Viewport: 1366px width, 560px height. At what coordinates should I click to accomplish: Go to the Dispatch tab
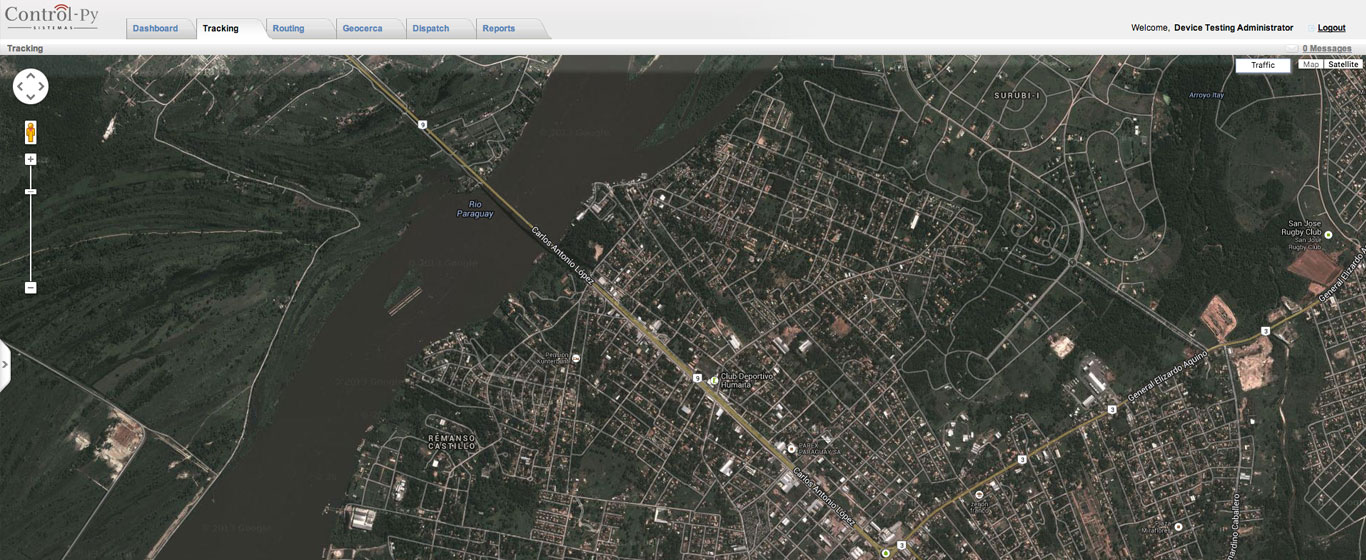coord(430,29)
